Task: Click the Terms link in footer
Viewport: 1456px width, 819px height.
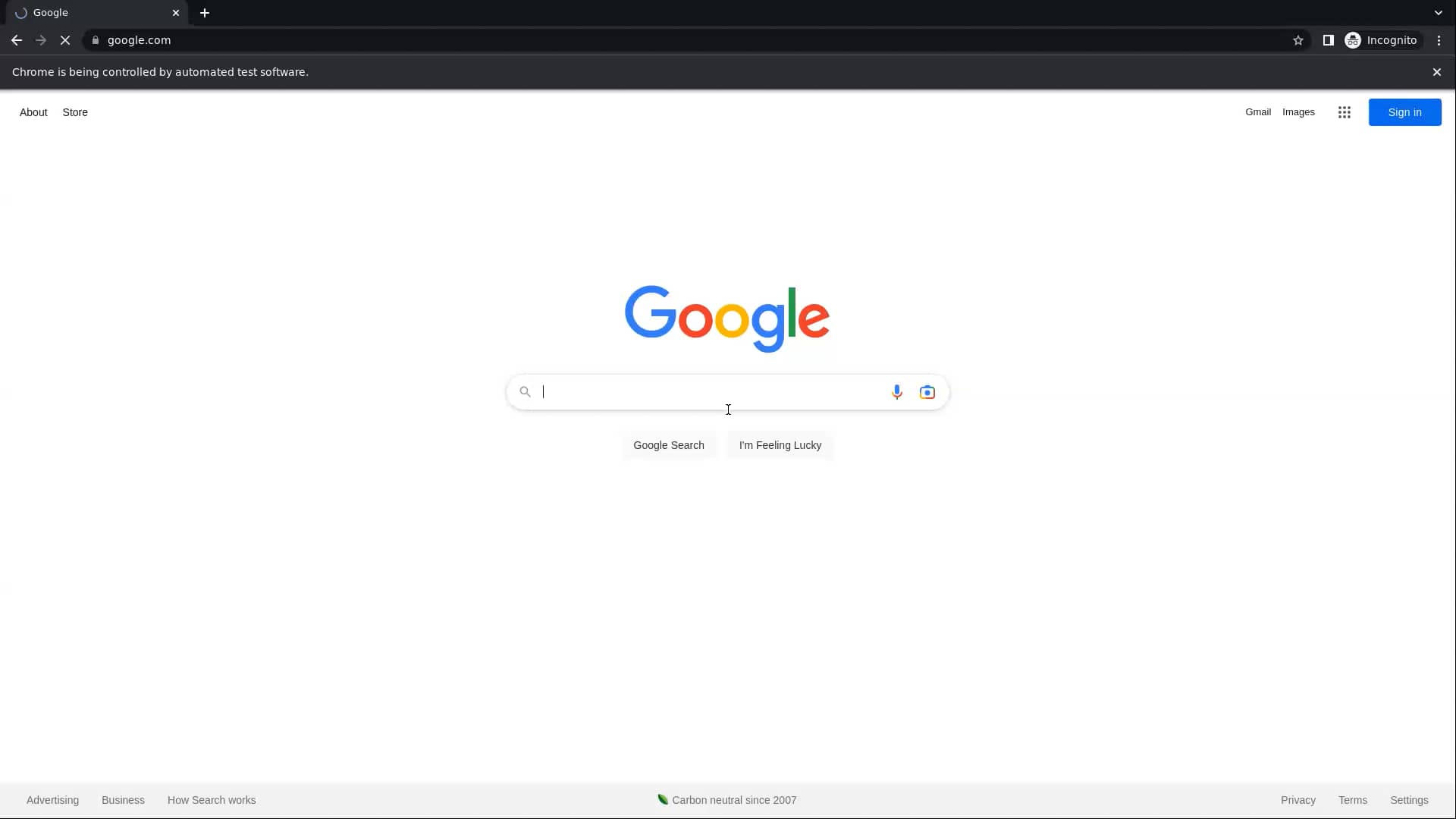Action: [1353, 800]
